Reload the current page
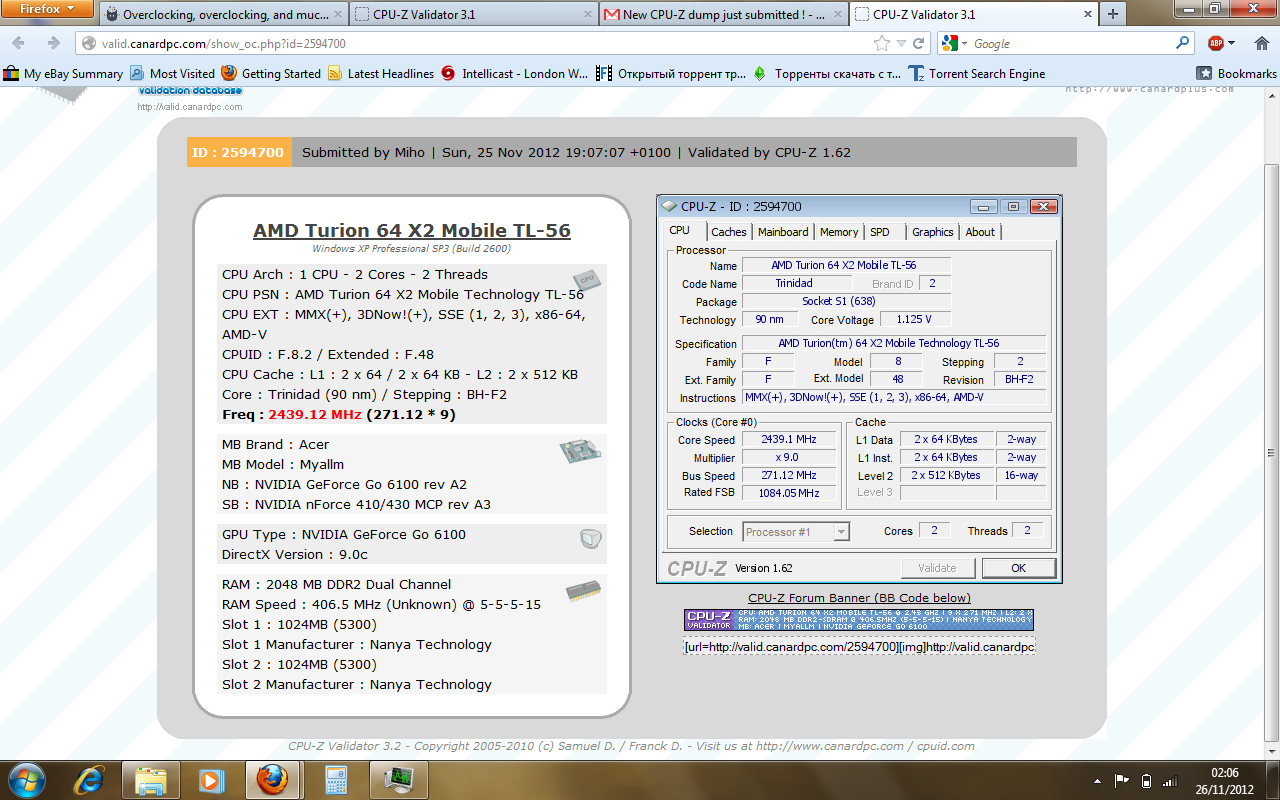The image size is (1280, 800). tap(920, 44)
